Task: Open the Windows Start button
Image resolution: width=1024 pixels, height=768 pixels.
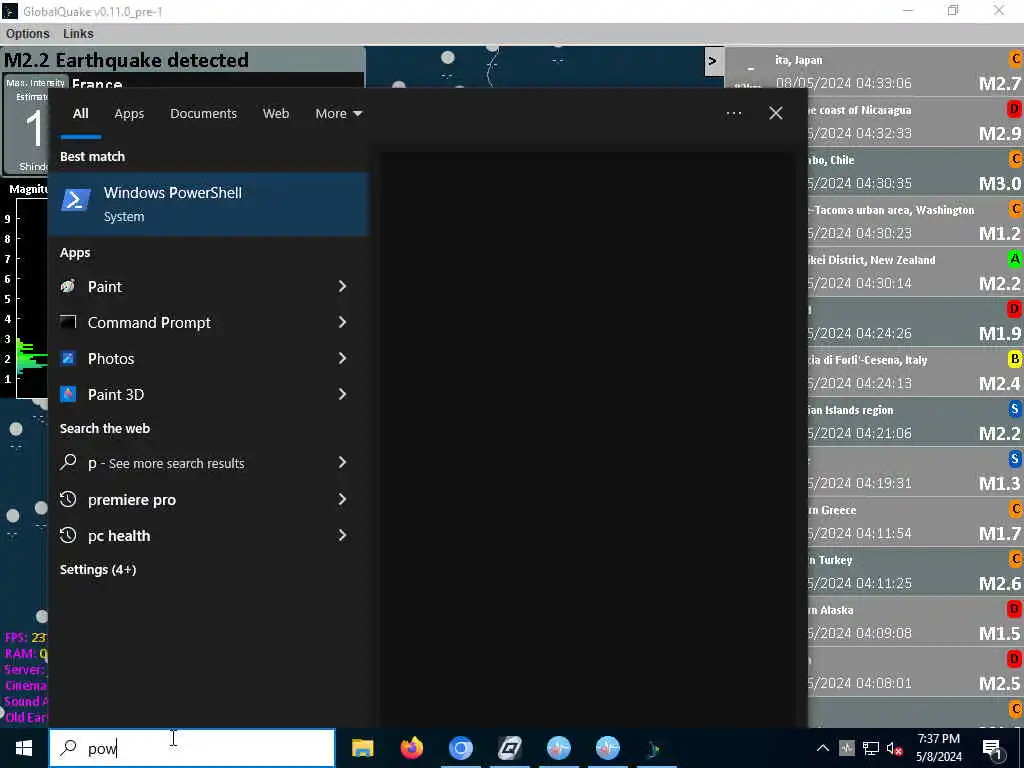Action: click(x=24, y=748)
